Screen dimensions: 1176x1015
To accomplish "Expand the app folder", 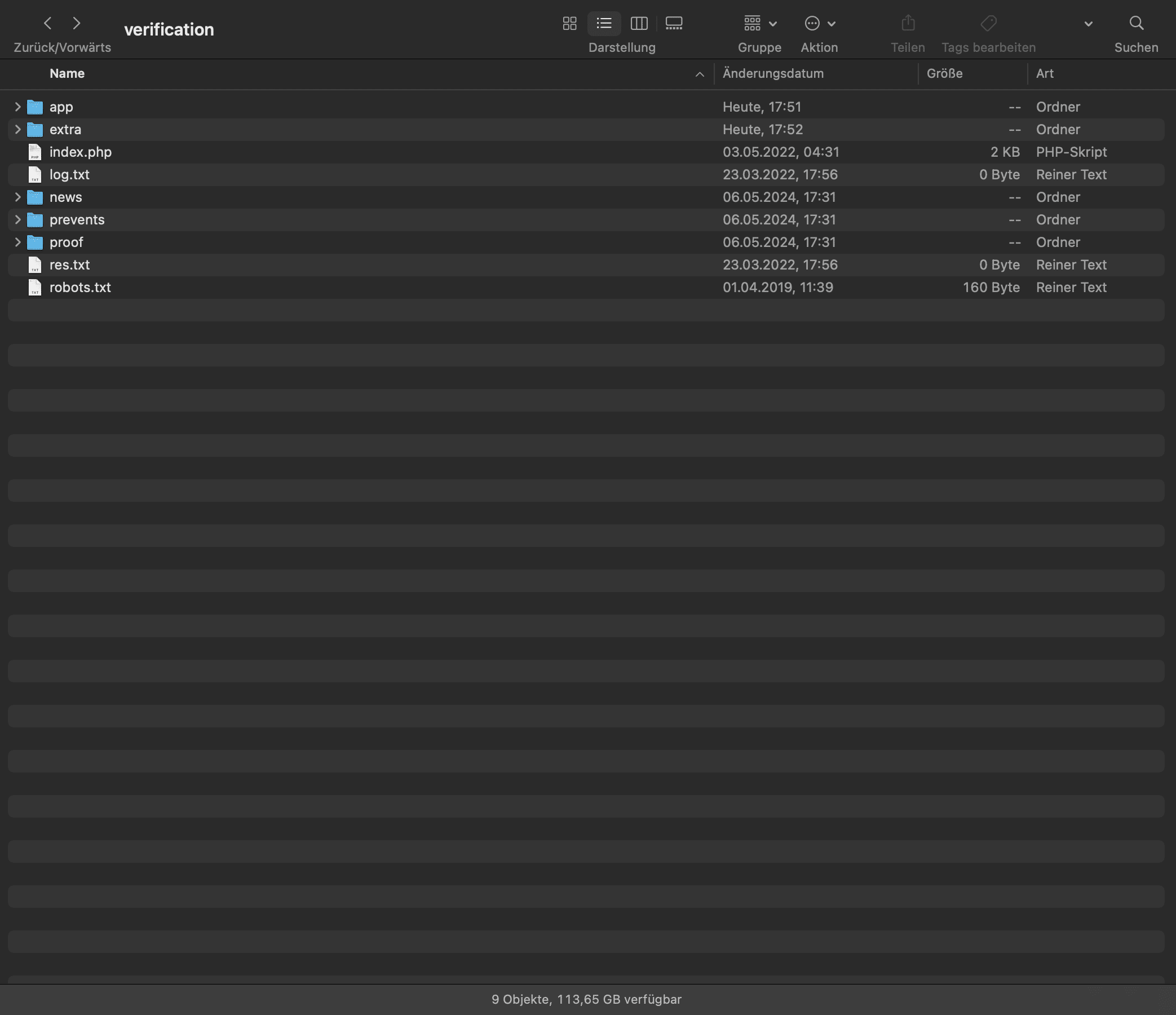I will pos(17,107).
